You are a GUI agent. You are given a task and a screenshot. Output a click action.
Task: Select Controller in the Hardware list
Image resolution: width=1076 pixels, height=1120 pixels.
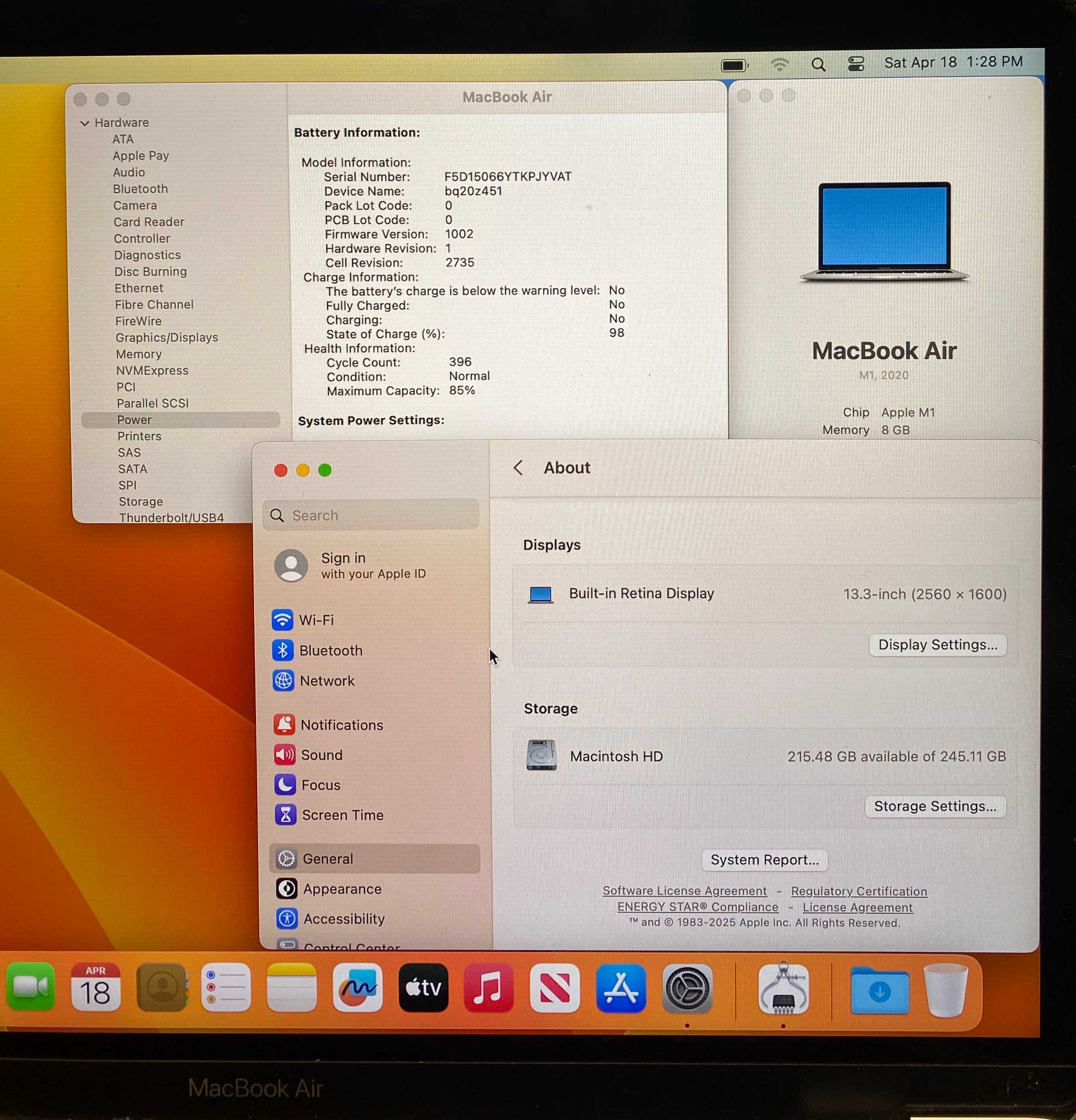pos(142,239)
